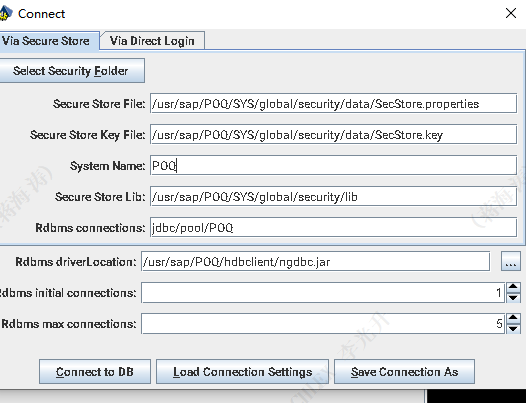
Task: Click the Connect window app icon
Action: click(5, 13)
